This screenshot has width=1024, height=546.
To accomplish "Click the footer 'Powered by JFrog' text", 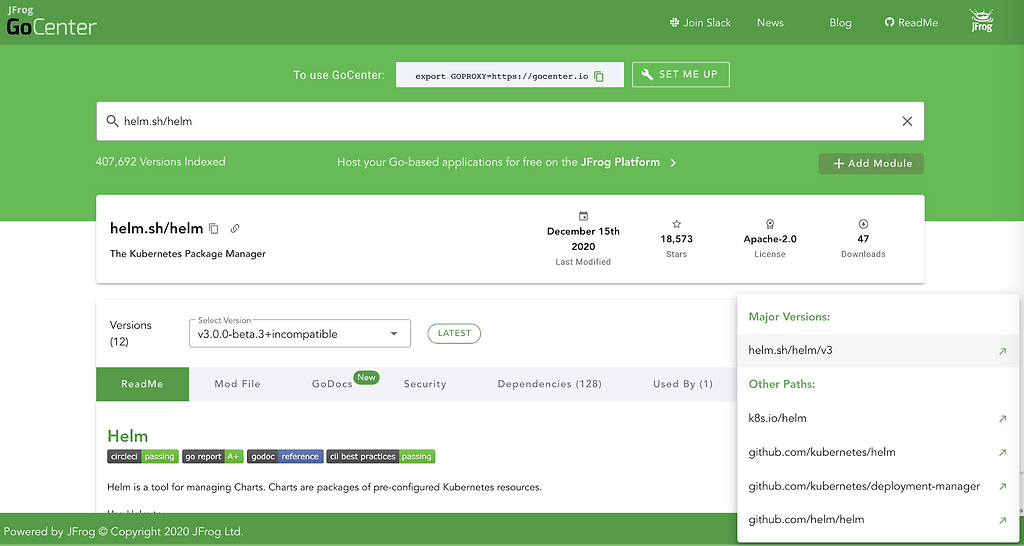I will (x=123, y=532).
